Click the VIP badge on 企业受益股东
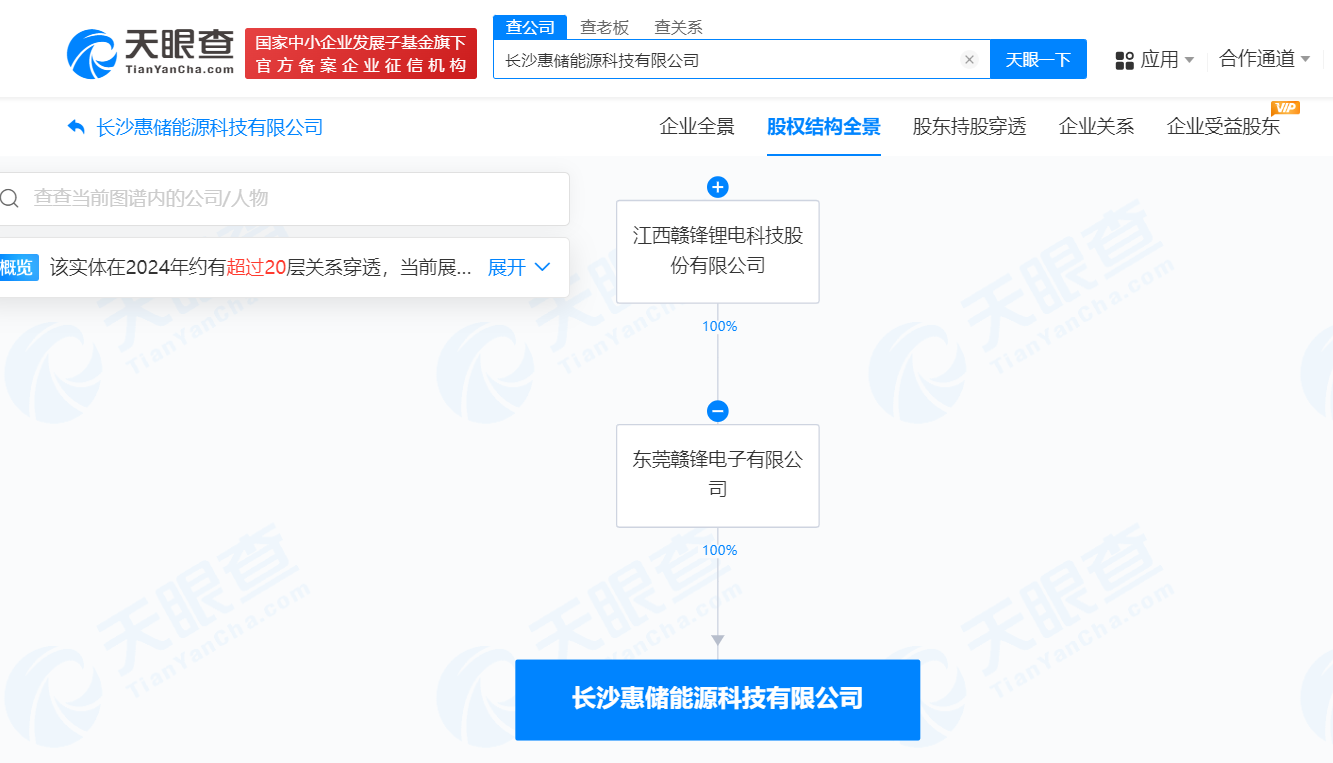 pos(1286,107)
